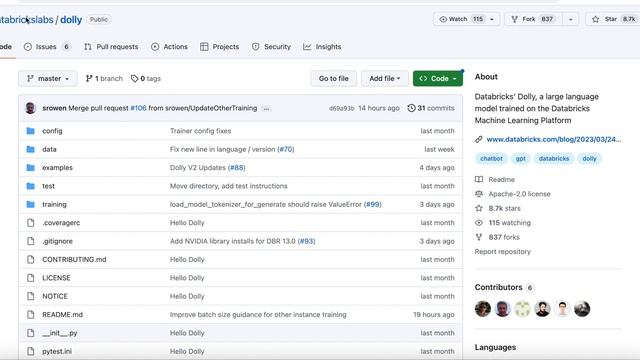Screen dimensions: 640x360
Task: Click commit hash d69a93b
Action: point(342,108)
